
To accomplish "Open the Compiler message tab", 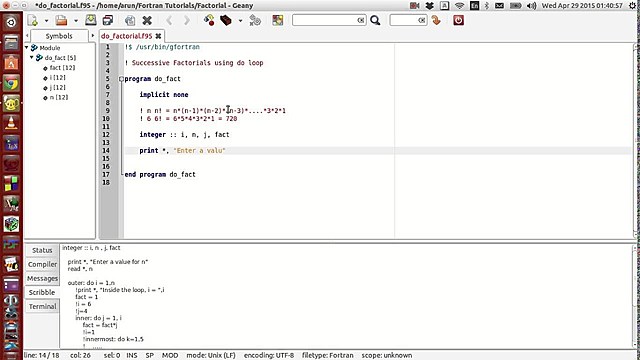I will (x=42, y=264).
